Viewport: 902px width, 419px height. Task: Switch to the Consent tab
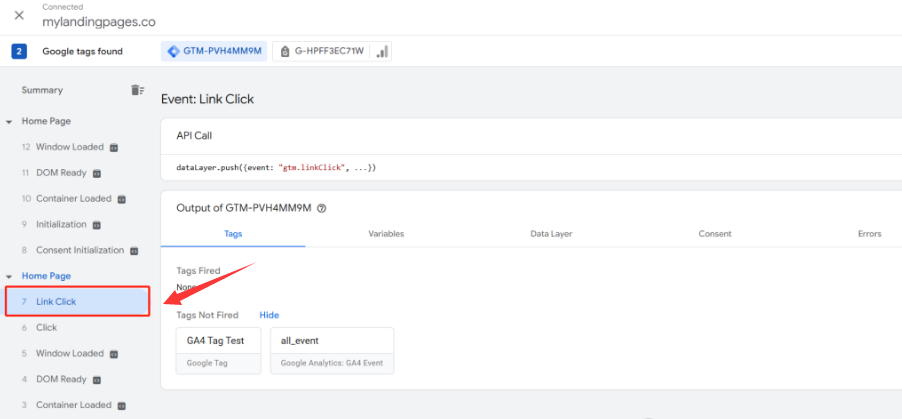click(714, 234)
